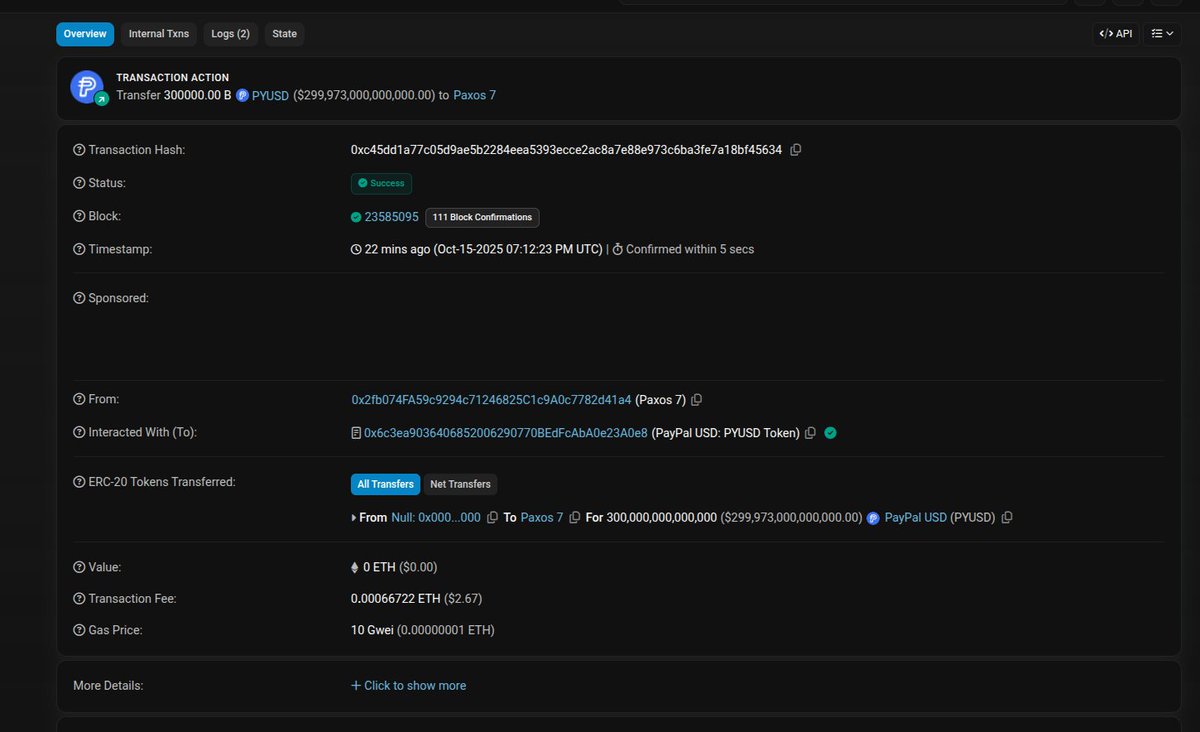Select the transaction hash text
Viewport: 1200px width, 732px height.
[566, 150]
